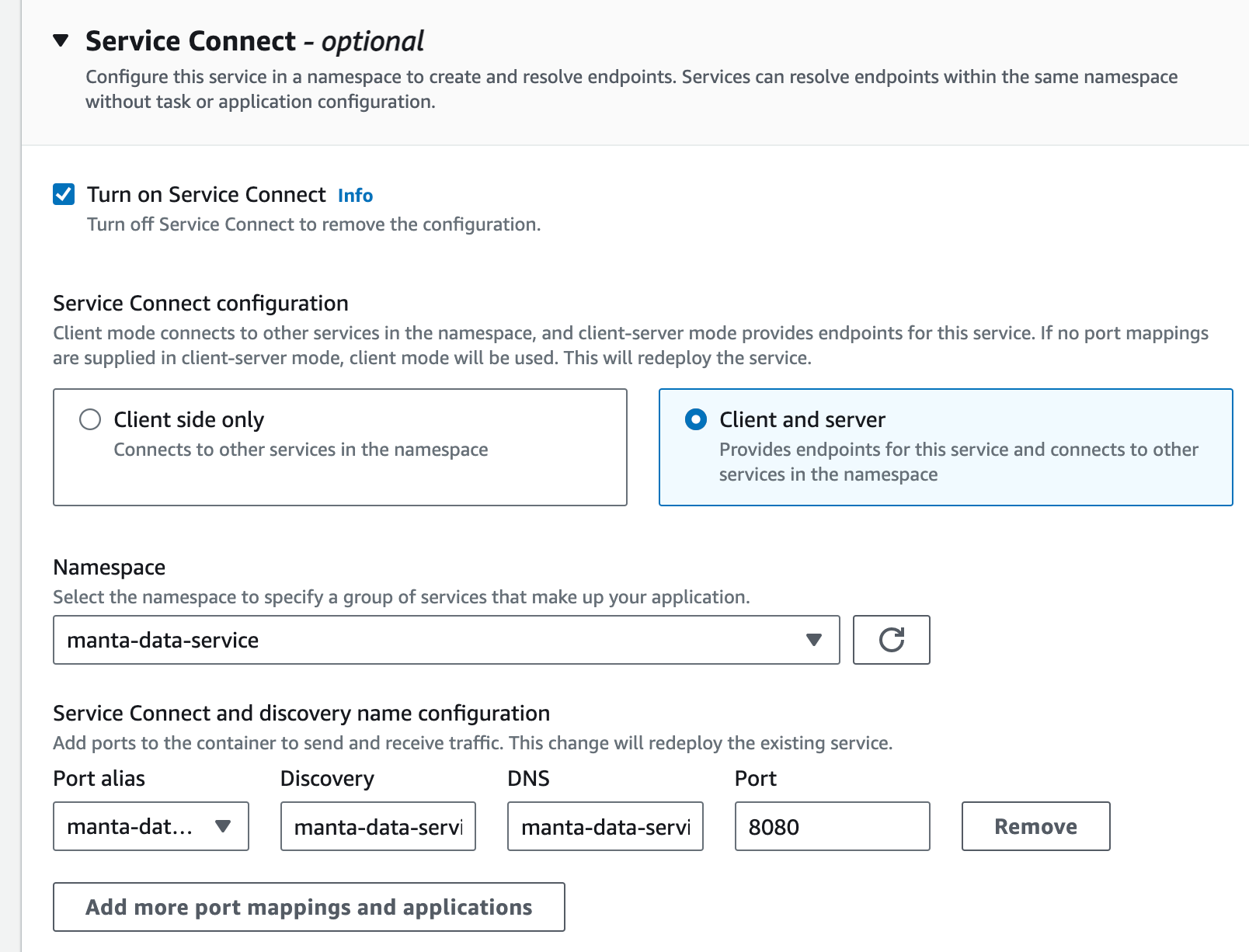Screen dimensions: 1249x952
Task: Click the Port field showing 8080
Action: click(832, 826)
